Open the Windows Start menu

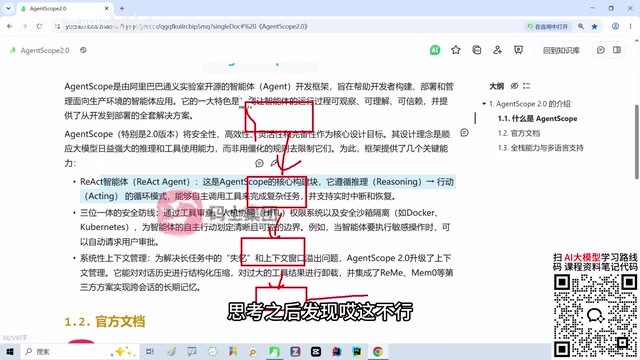click(x=10, y=351)
